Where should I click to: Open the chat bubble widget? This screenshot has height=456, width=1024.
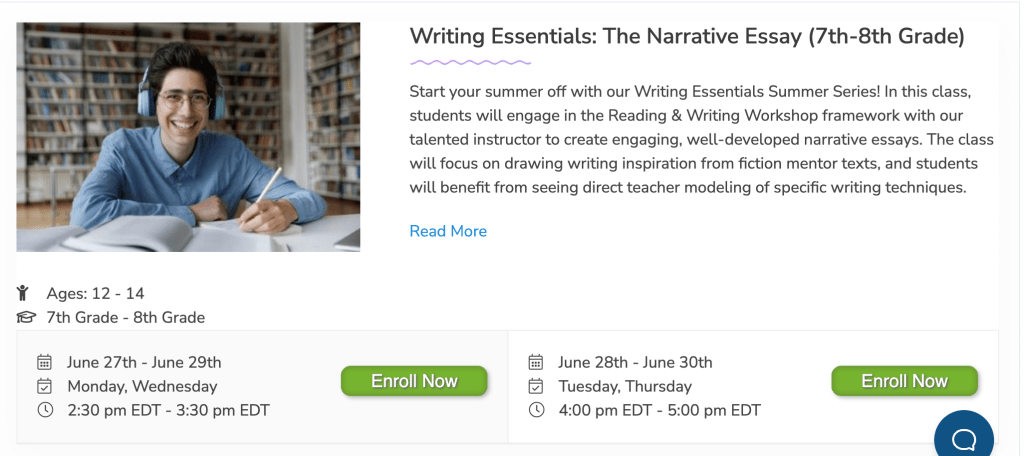(x=963, y=438)
